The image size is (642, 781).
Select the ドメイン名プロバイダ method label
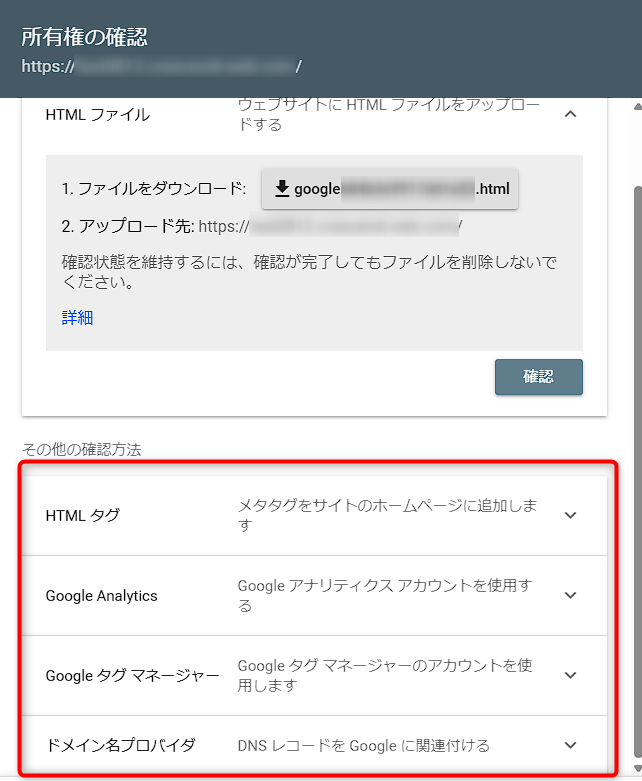(120, 745)
